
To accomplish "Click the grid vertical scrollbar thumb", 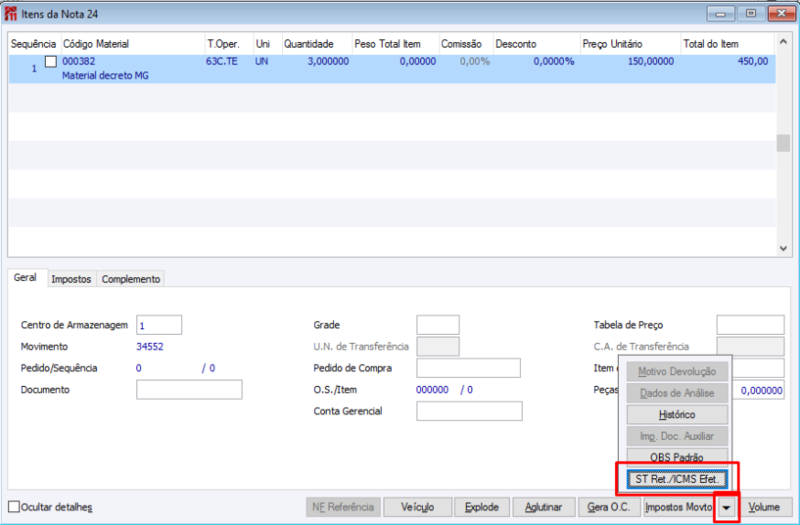I will (783, 143).
